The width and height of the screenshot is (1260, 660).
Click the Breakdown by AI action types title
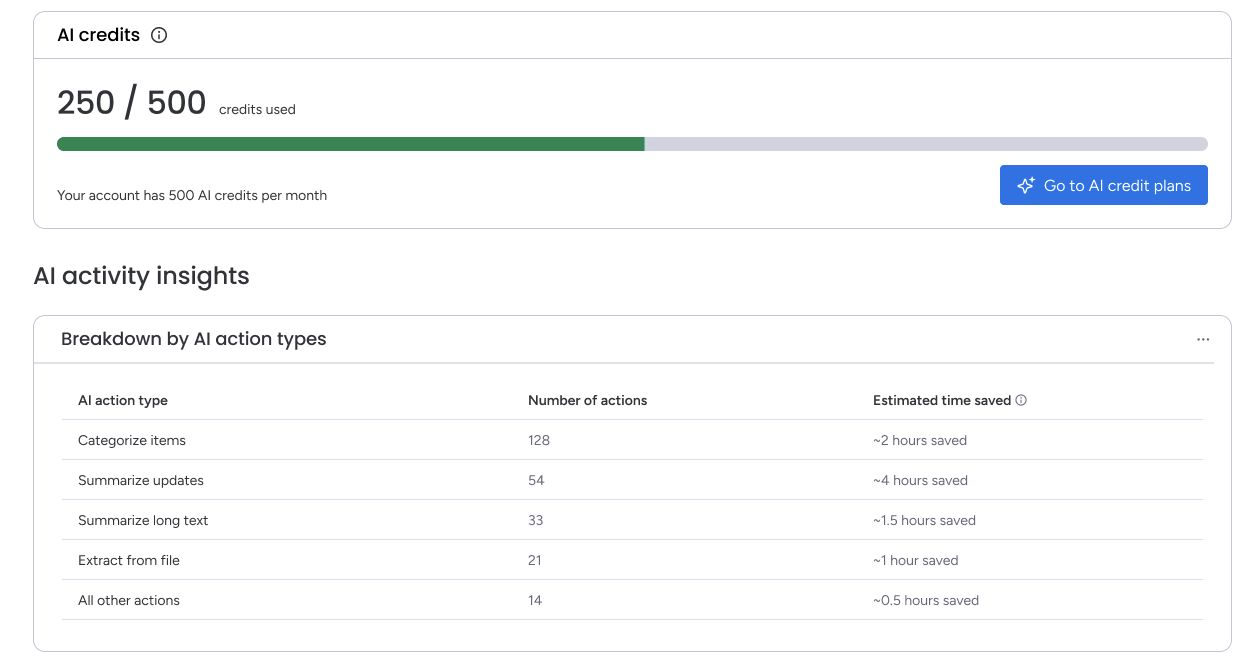[x=194, y=339]
